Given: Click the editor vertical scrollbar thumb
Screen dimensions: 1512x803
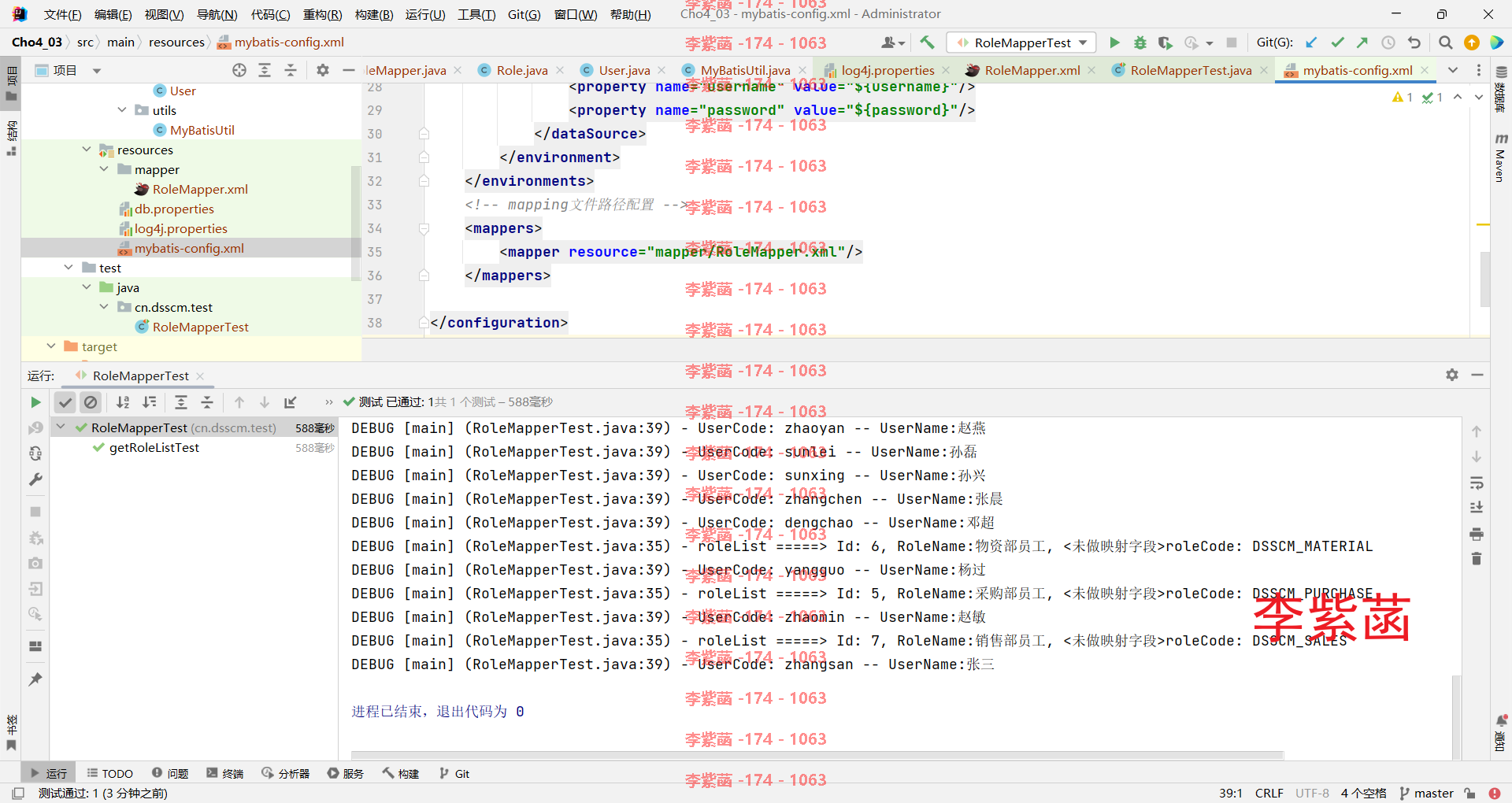Looking at the screenshot, I should click(1484, 279).
